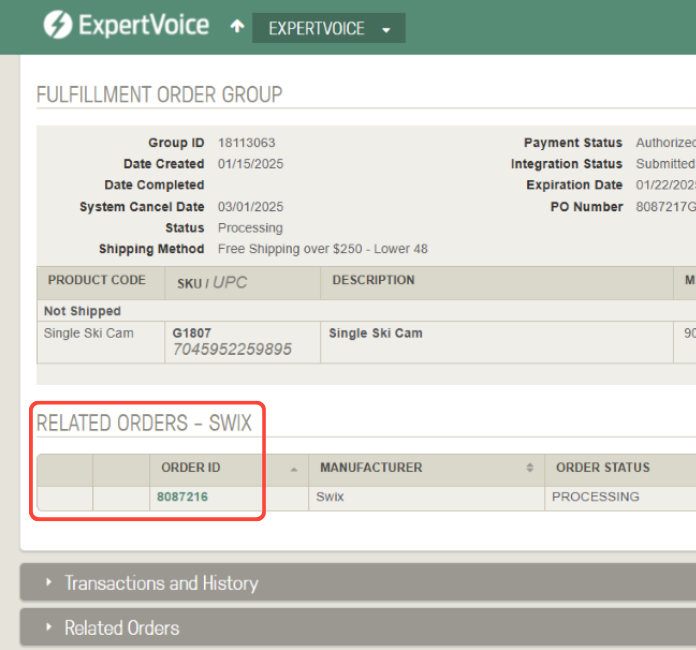The image size is (696, 650).
Task: Open order ID 8087216 link
Action: tap(182, 496)
